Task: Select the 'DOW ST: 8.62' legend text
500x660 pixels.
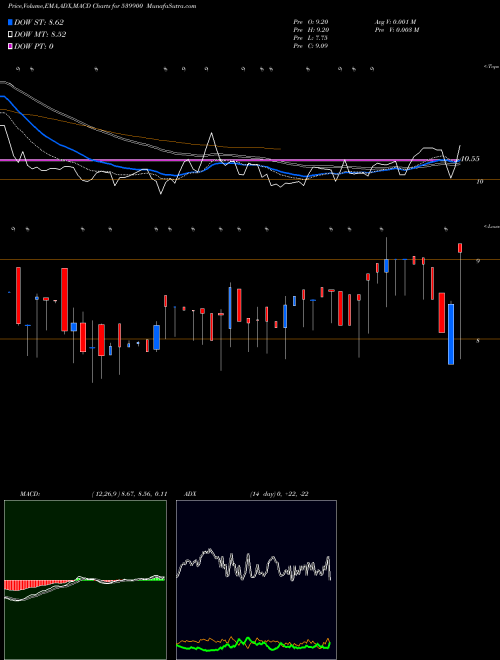Action: click(39, 22)
